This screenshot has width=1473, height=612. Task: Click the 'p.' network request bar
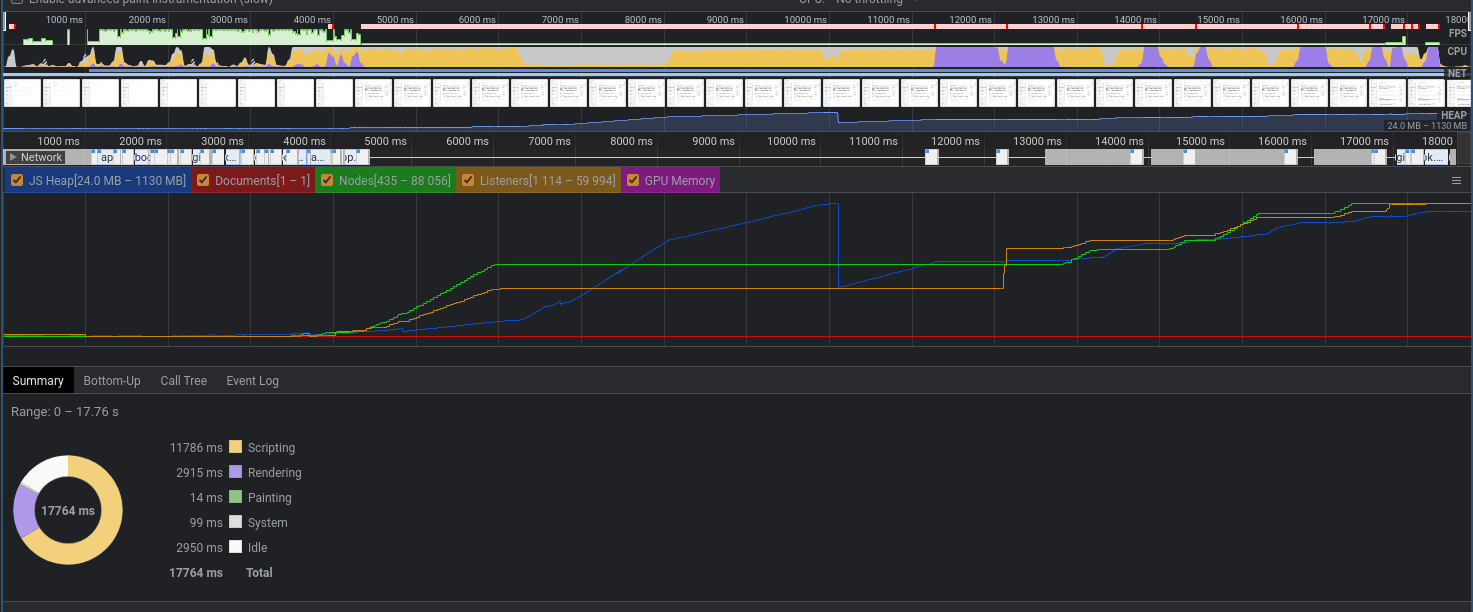[350, 157]
